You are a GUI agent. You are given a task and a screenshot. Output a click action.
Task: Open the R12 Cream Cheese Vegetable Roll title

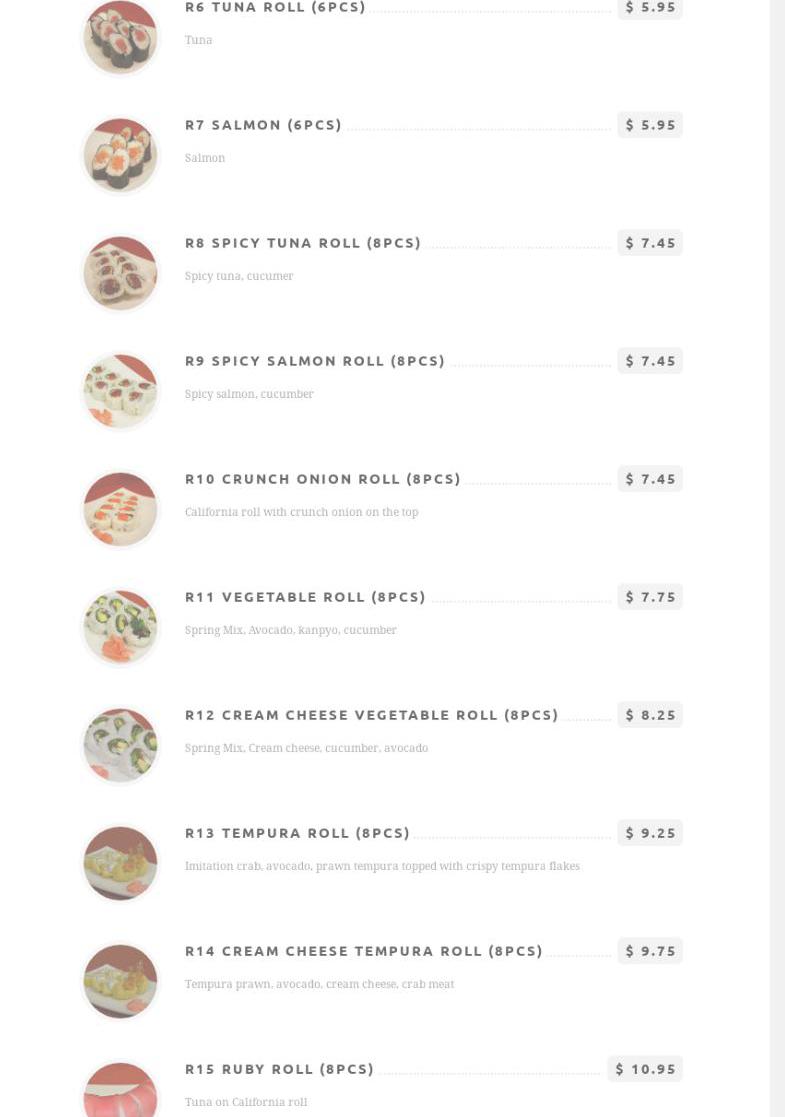coord(371,715)
